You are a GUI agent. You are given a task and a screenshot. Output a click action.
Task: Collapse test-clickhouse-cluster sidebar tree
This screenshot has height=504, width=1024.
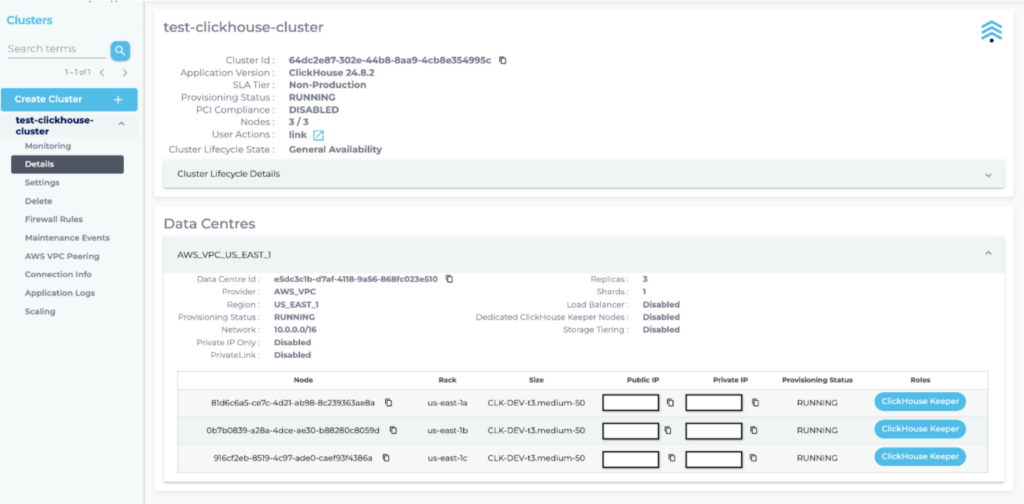coord(121,124)
